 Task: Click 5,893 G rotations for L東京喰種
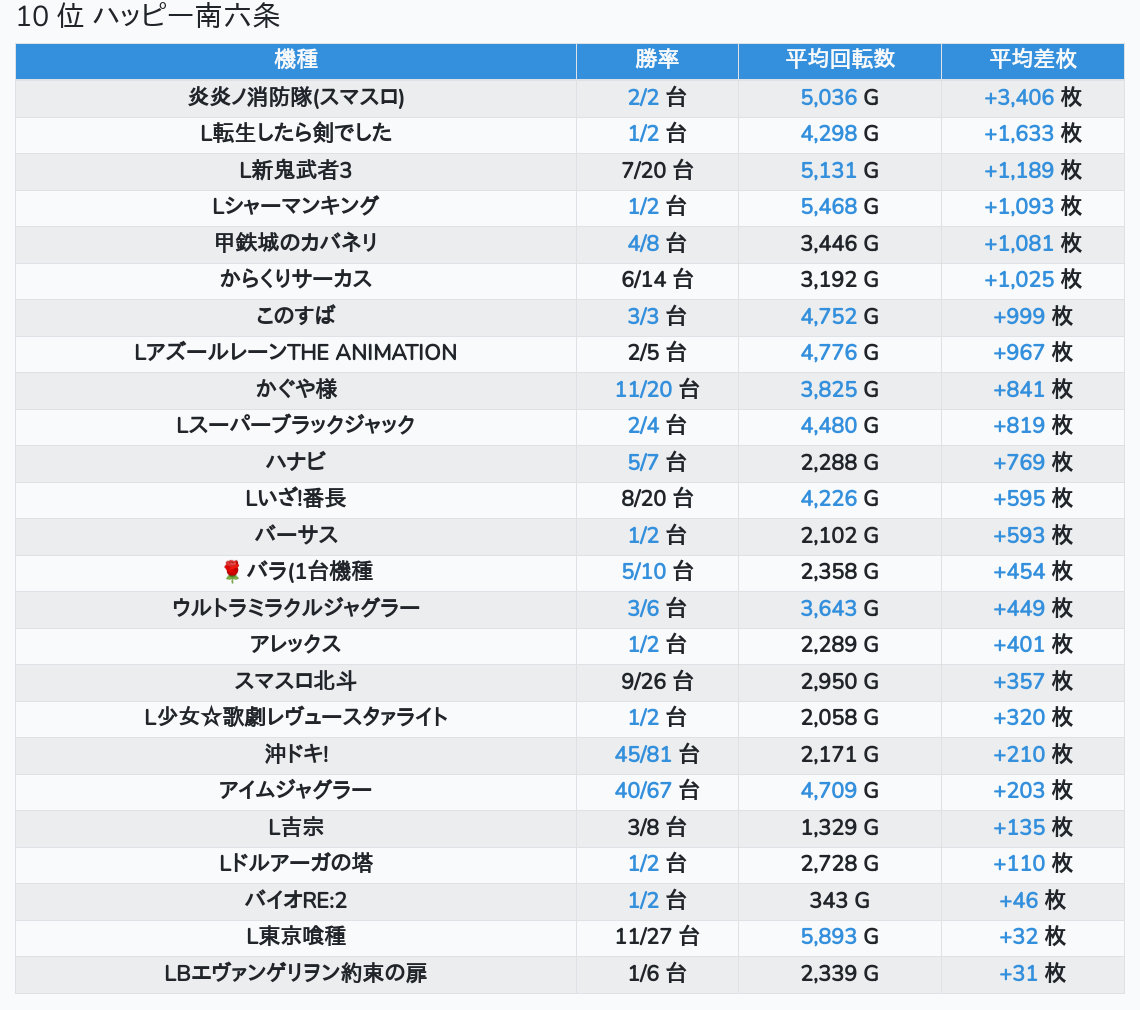pos(829,936)
